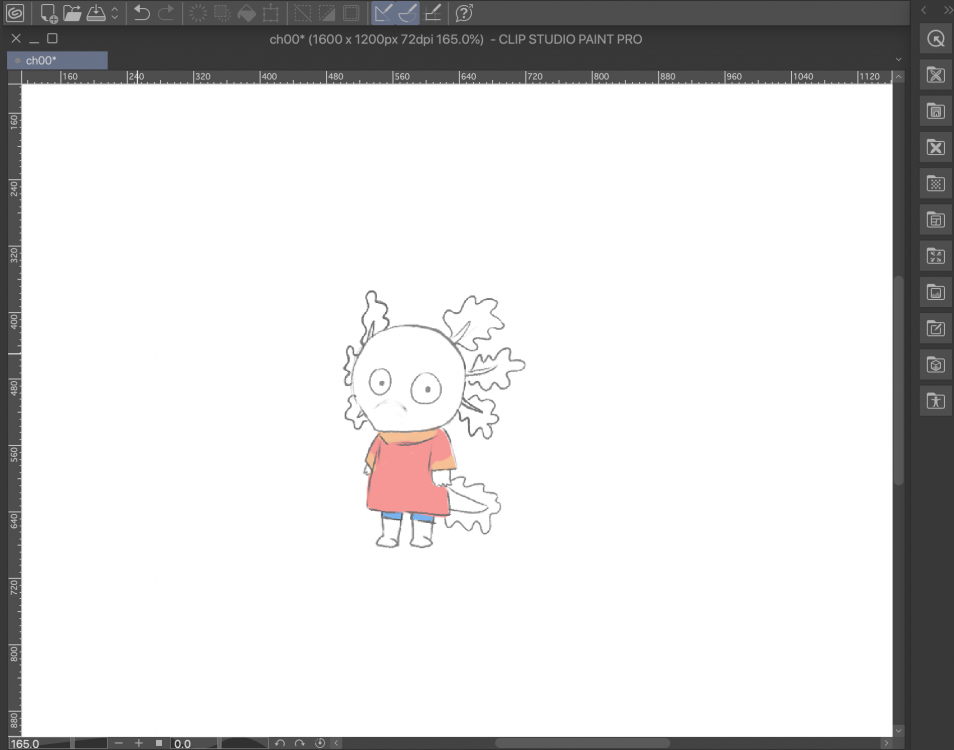954x750 pixels.
Task: Click the Fill bucket icon
Action: click(x=246, y=13)
